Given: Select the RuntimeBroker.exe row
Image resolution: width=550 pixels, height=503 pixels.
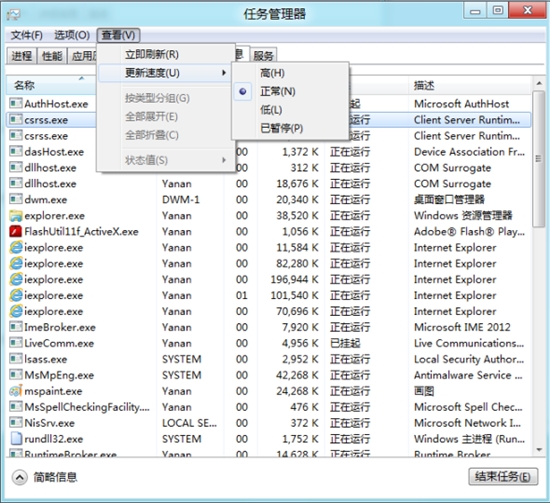Looking at the screenshot, I should pyautogui.click(x=269, y=454).
